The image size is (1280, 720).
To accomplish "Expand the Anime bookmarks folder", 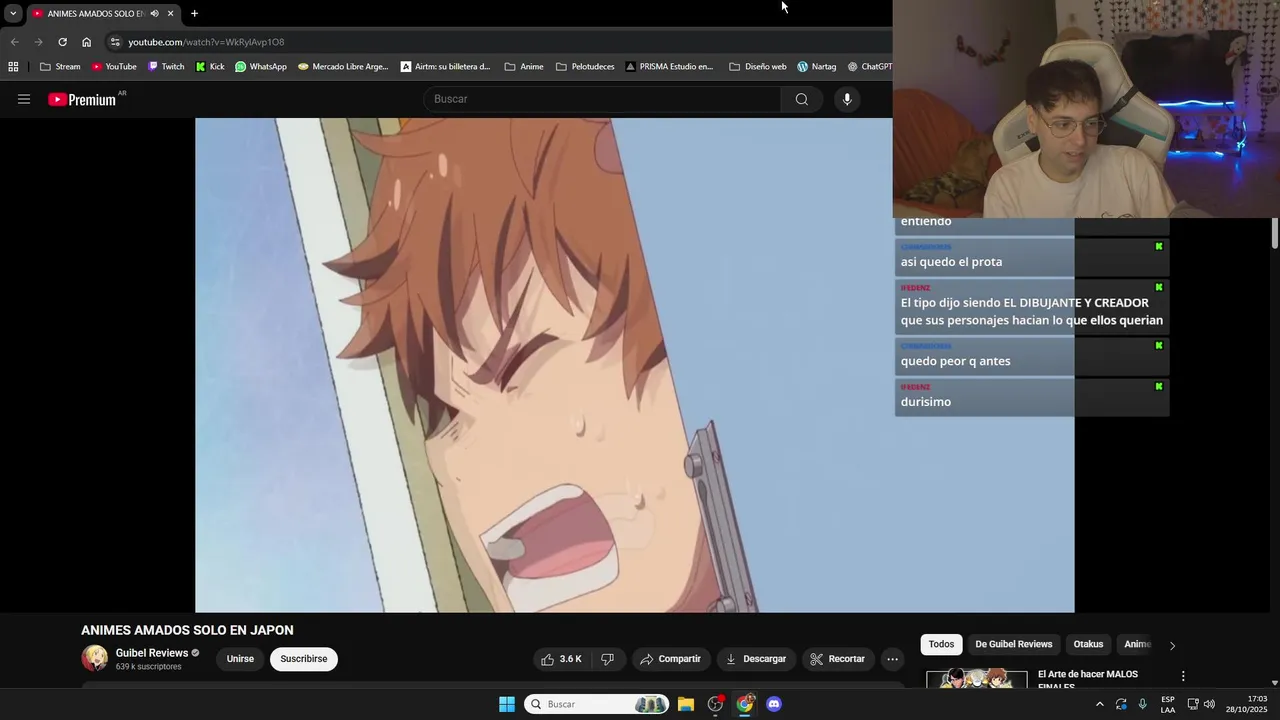I will [524, 67].
